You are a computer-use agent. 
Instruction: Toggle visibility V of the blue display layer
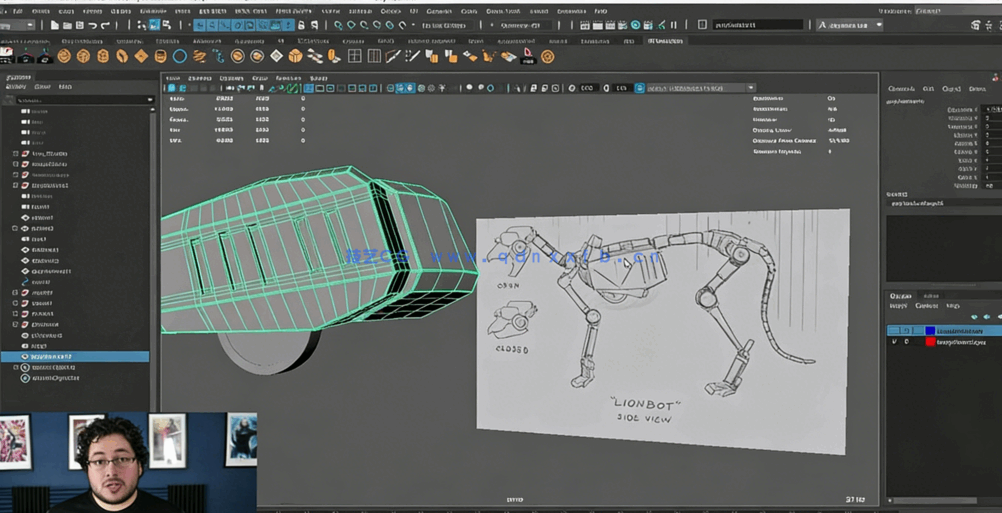point(895,330)
